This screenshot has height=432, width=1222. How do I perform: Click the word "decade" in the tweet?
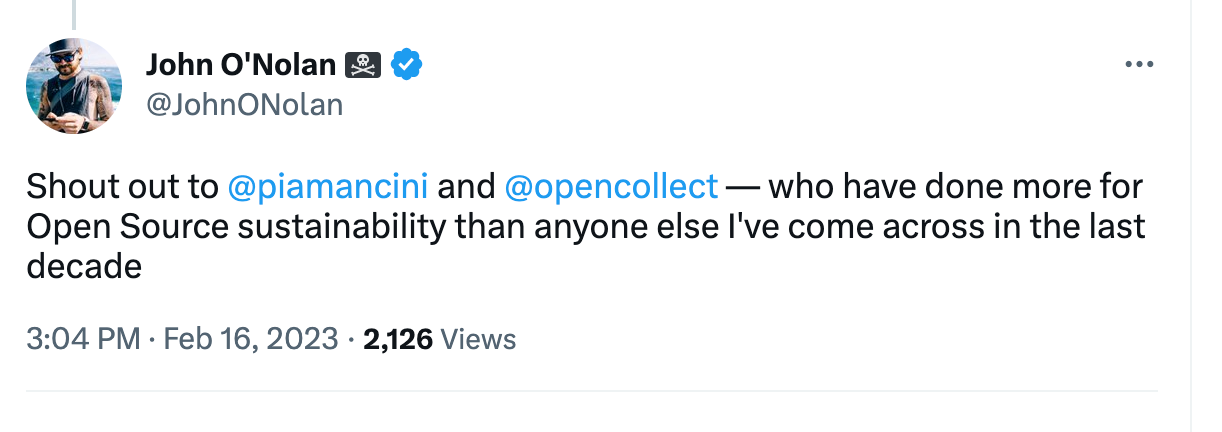coord(84,267)
